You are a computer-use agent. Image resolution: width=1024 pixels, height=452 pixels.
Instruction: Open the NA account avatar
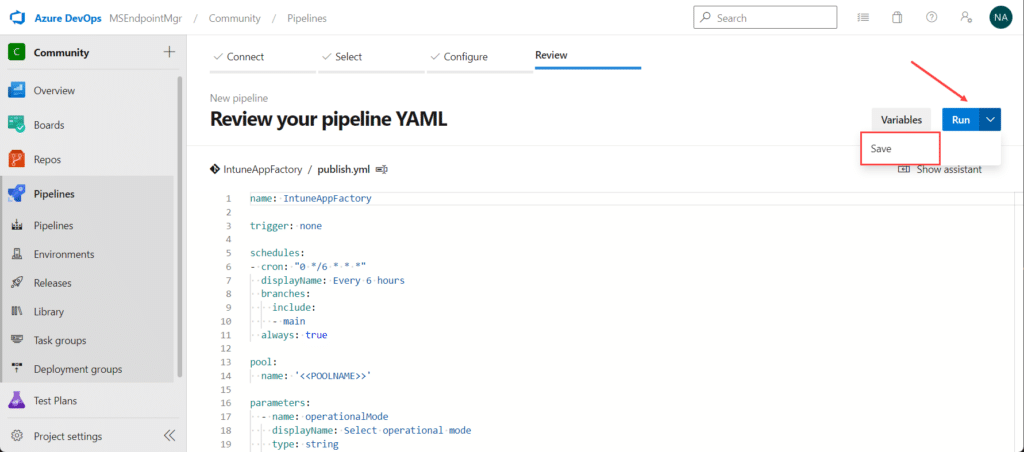1000,18
